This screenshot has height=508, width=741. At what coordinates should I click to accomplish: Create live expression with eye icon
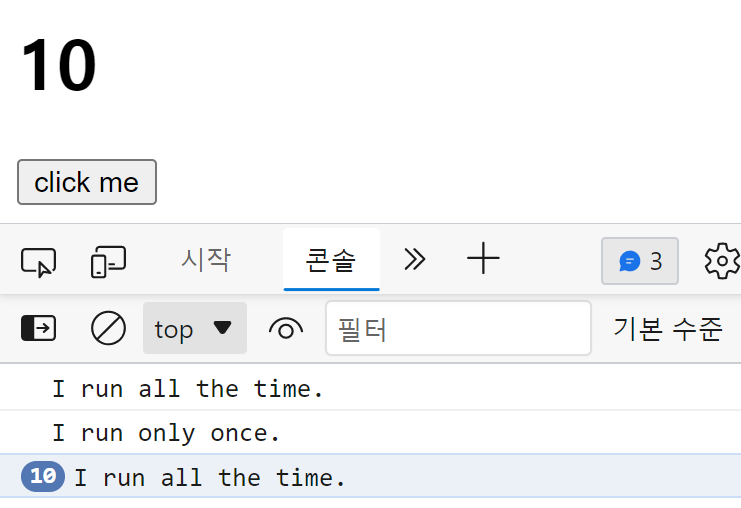coord(285,328)
